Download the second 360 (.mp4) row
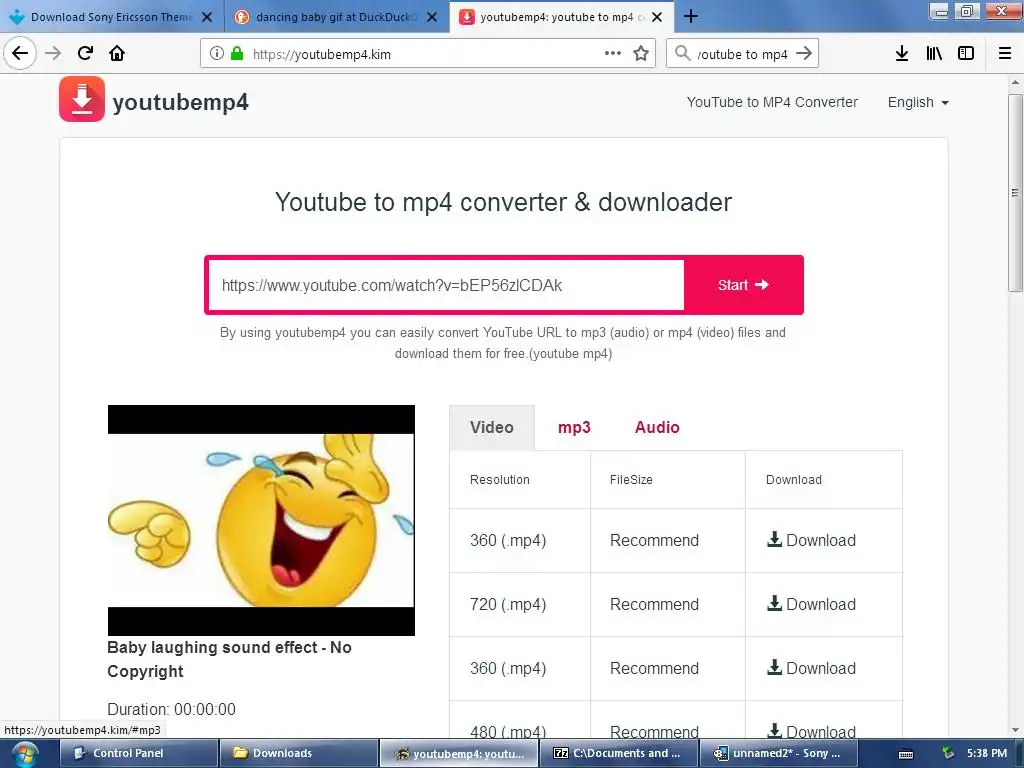1024x768 pixels. tap(811, 668)
